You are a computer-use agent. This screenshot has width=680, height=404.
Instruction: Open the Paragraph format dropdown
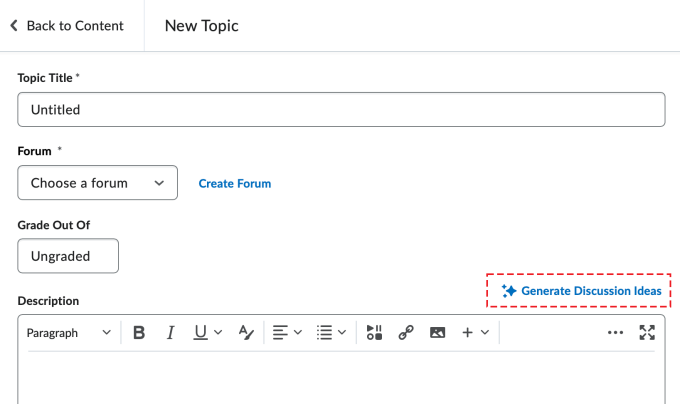pyautogui.click(x=69, y=333)
